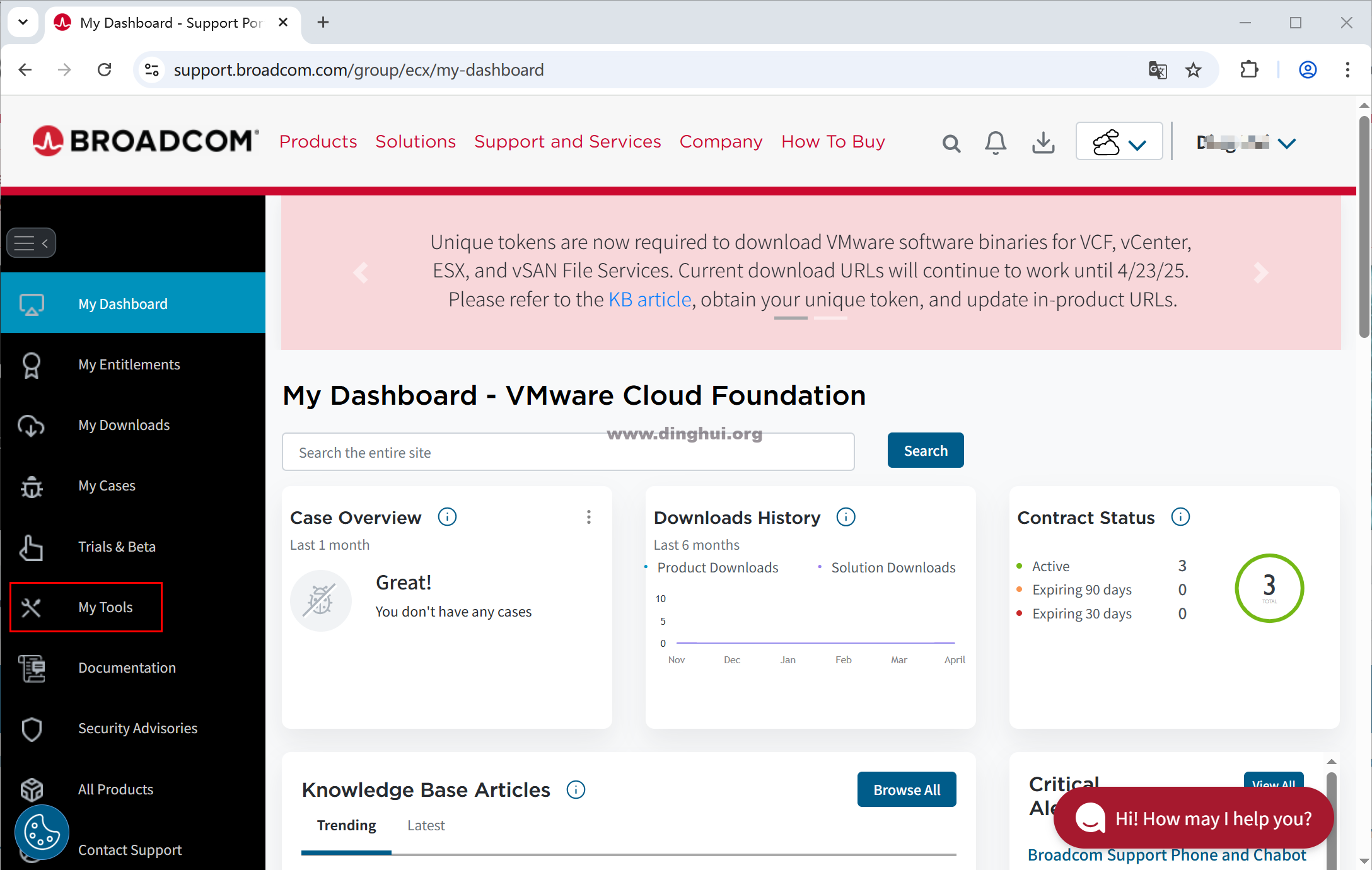Image resolution: width=1372 pixels, height=870 pixels.
Task: Go back in browser history
Action: (x=25, y=69)
